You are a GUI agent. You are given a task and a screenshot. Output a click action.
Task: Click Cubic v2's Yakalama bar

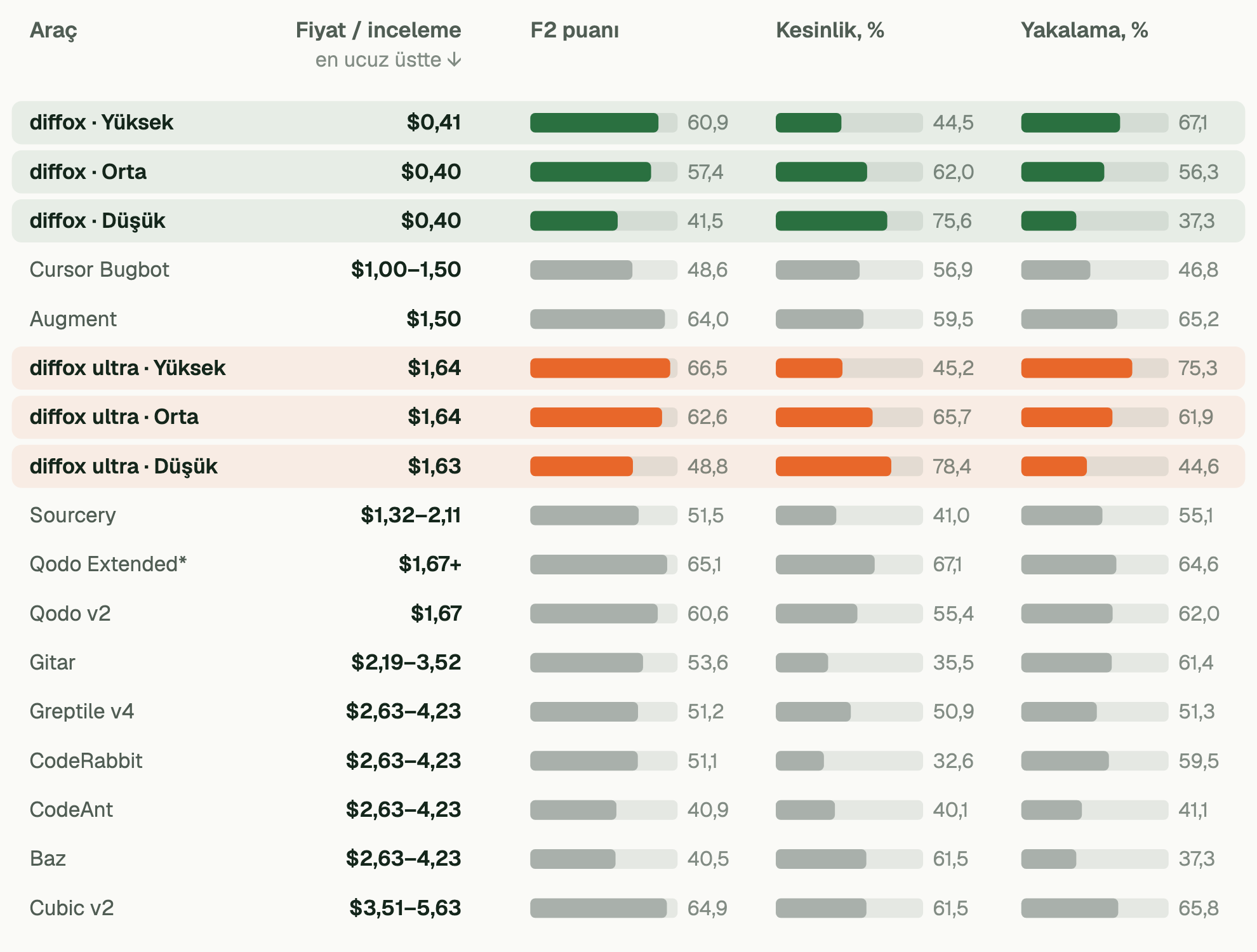(1094, 908)
